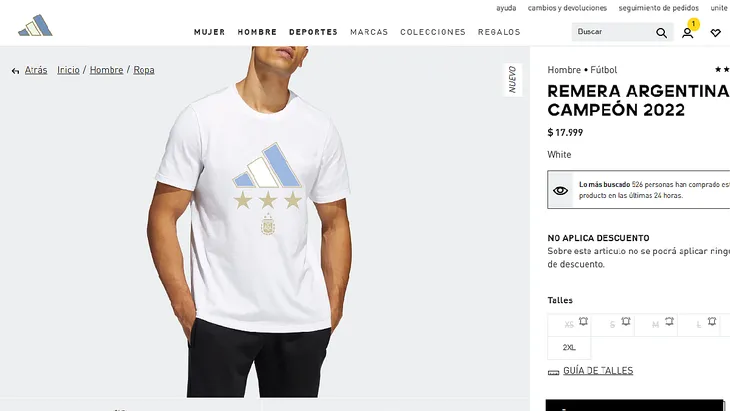Open cambios y devoluciones link
Image resolution: width=730 pixels, height=411 pixels.
[x=567, y=8]
